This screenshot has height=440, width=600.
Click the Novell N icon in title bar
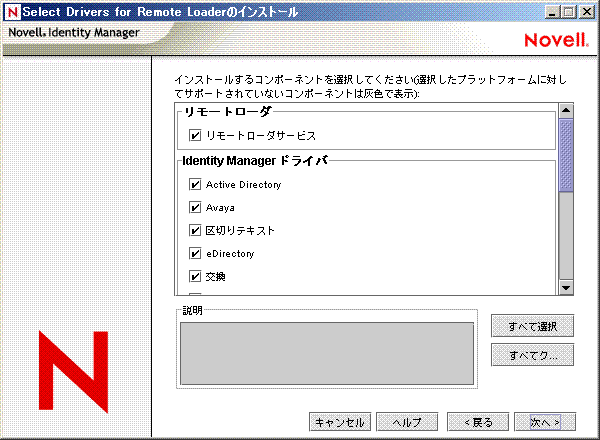tap(12, 12)
